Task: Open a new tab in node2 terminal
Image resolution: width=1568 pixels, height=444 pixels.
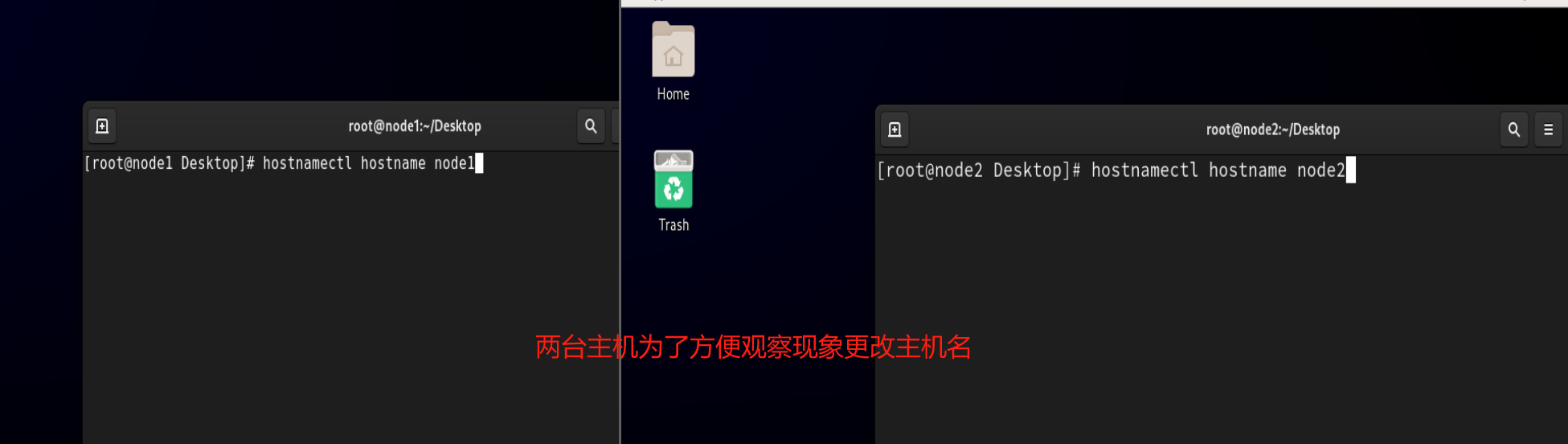Action: click(x=895, y=129)
